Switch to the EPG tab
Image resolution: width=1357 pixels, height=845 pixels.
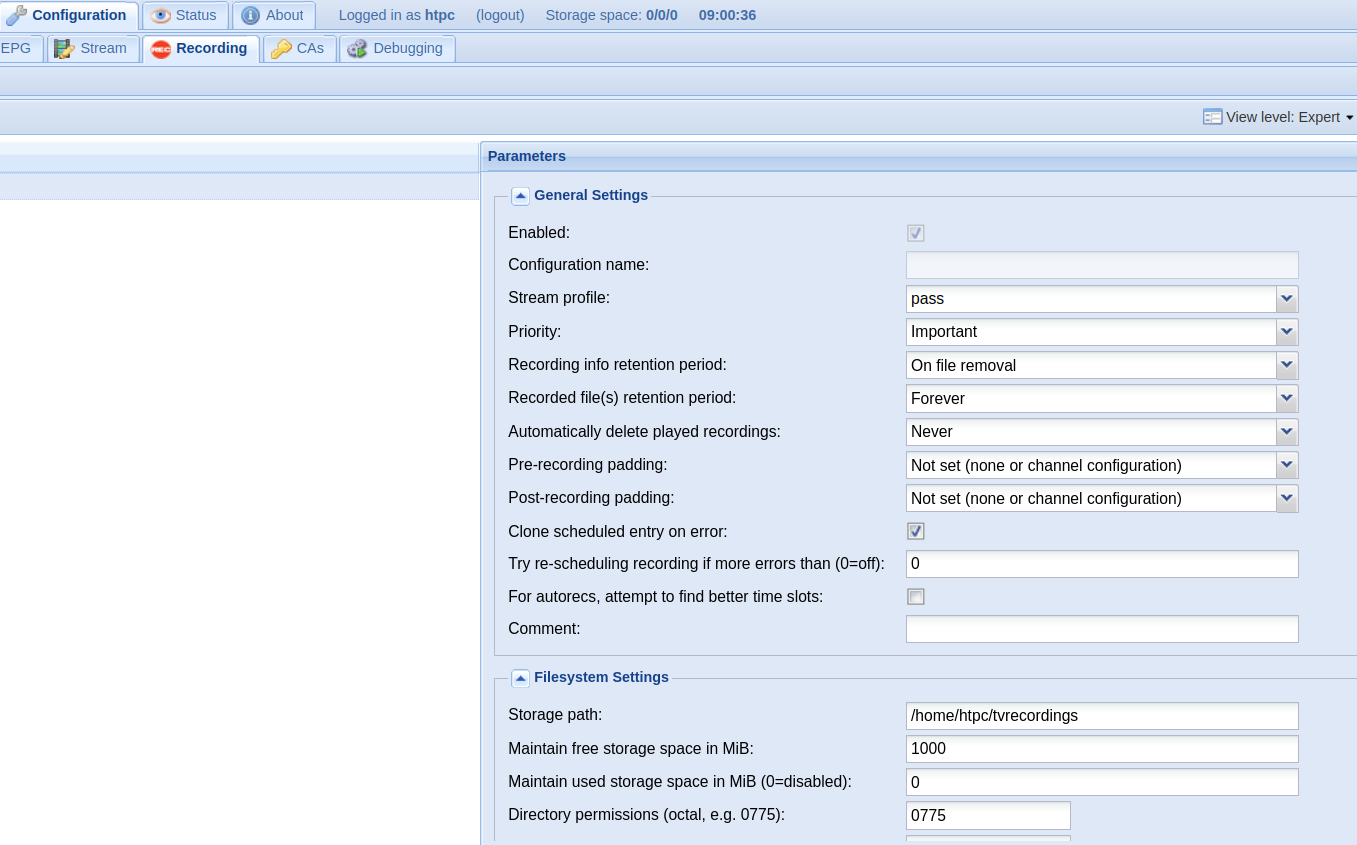[x=19, y=48]
